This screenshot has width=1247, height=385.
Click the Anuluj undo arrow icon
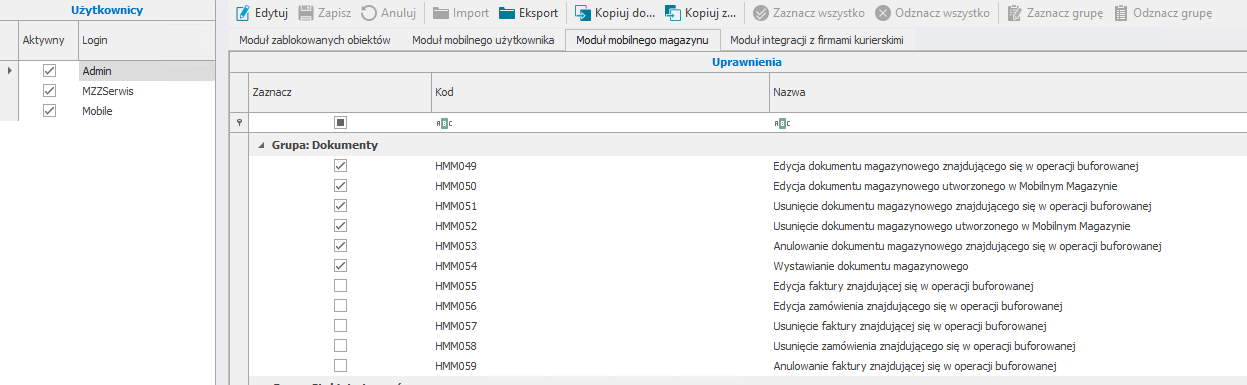point(369,14)
